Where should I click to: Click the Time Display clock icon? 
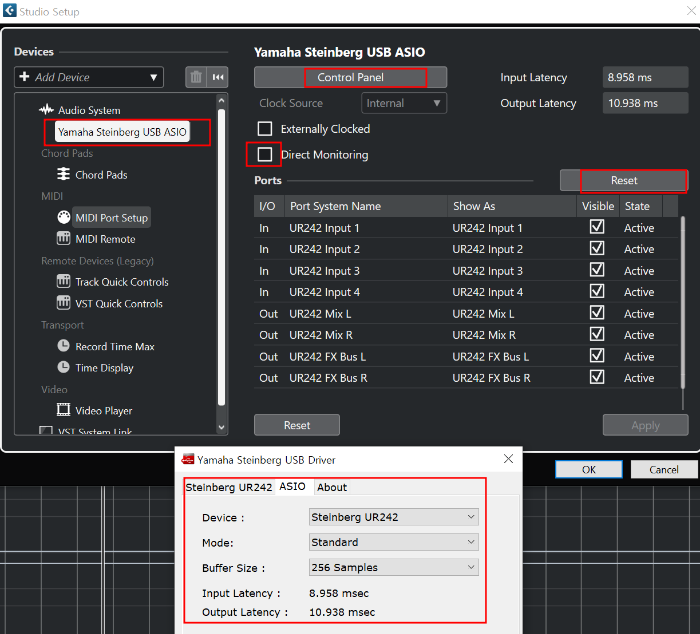pyautogui.click(x=63, y=367)
